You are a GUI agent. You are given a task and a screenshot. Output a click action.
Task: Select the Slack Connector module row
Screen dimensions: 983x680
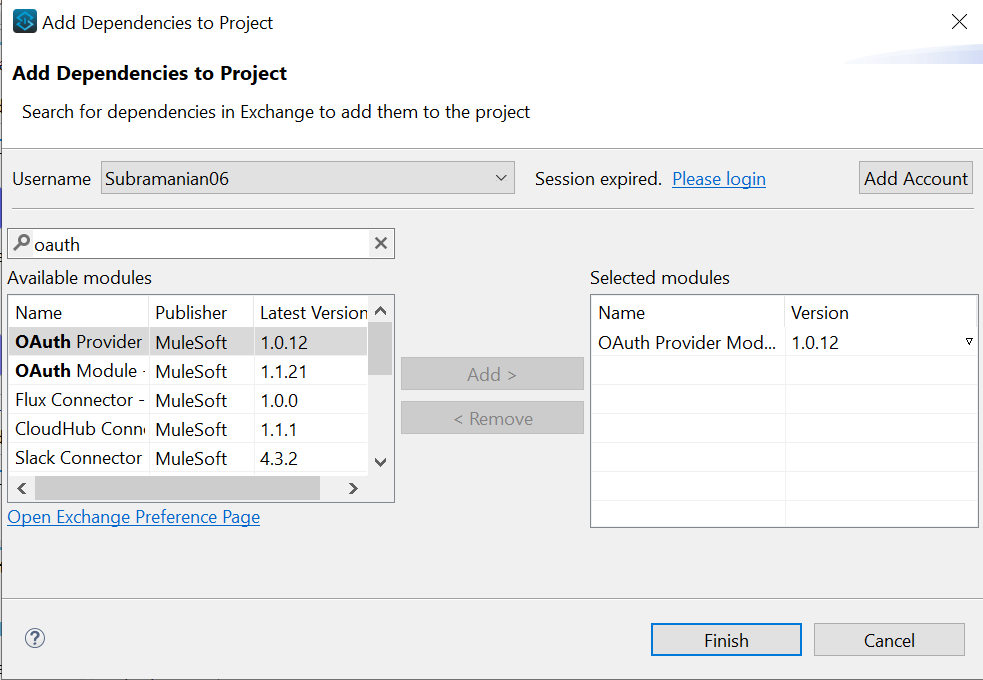coord(80,458)
